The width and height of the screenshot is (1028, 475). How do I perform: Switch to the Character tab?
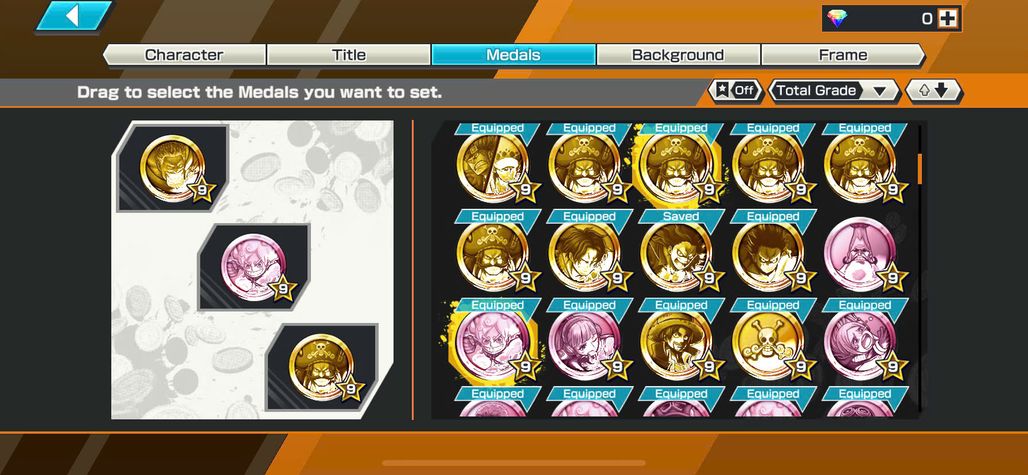(184, 55)
